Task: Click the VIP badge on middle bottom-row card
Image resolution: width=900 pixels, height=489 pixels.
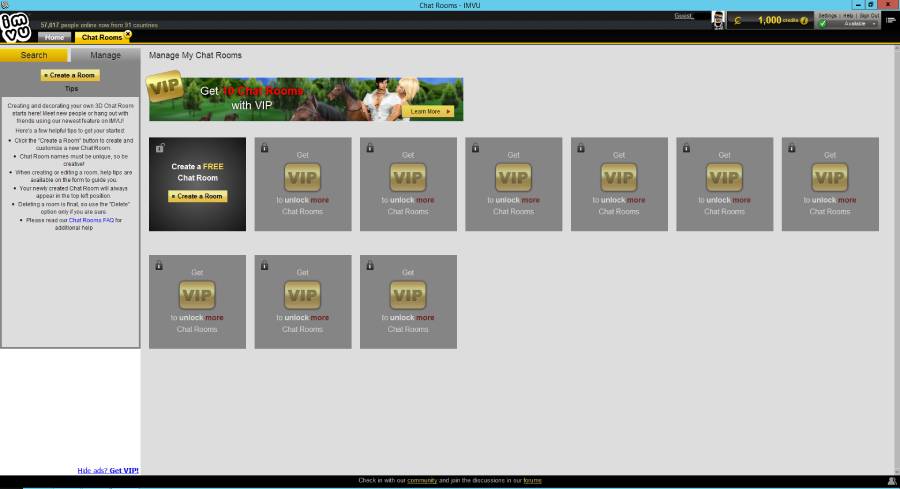Action: (302, 295)
